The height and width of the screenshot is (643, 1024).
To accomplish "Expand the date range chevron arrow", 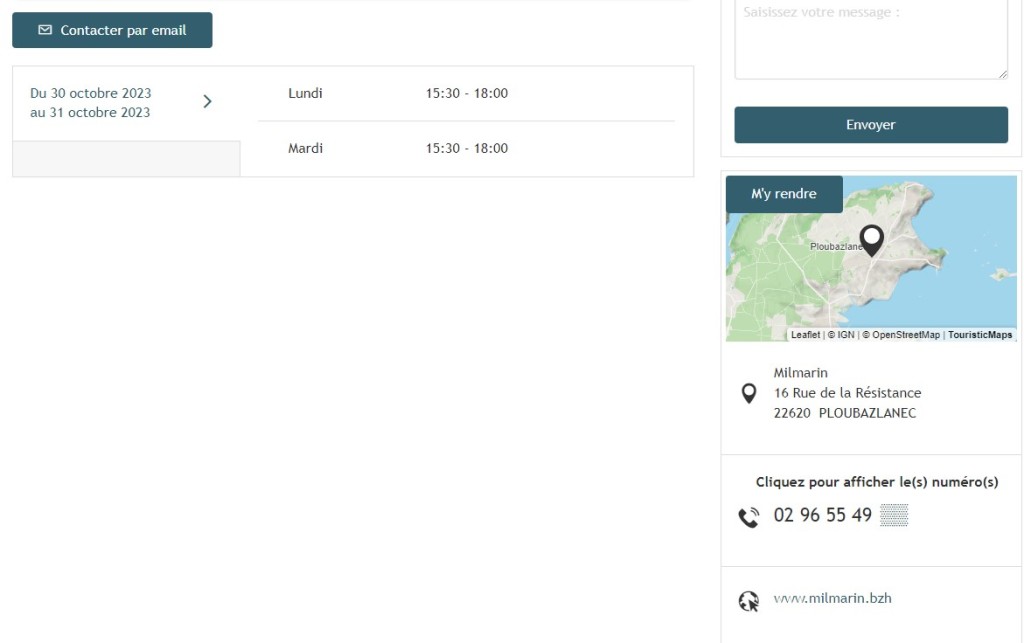I will [x=207, y=101].
